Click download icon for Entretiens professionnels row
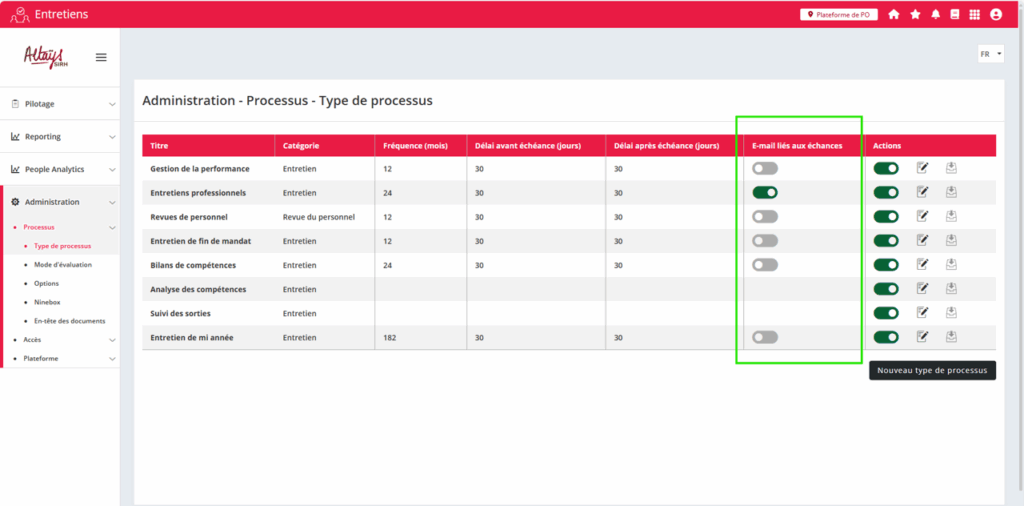 click(x=951, y=192)
